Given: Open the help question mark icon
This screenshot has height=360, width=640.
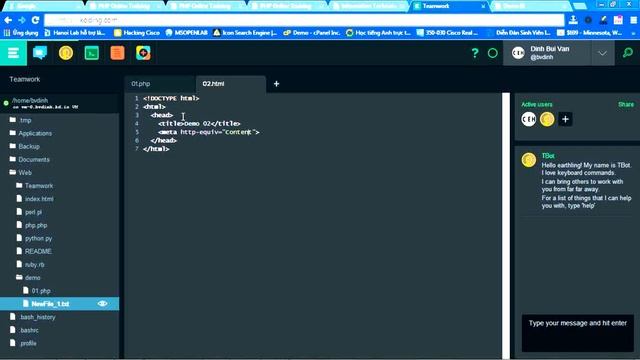Looking at the screenshot, I should (x=475, y=53).
